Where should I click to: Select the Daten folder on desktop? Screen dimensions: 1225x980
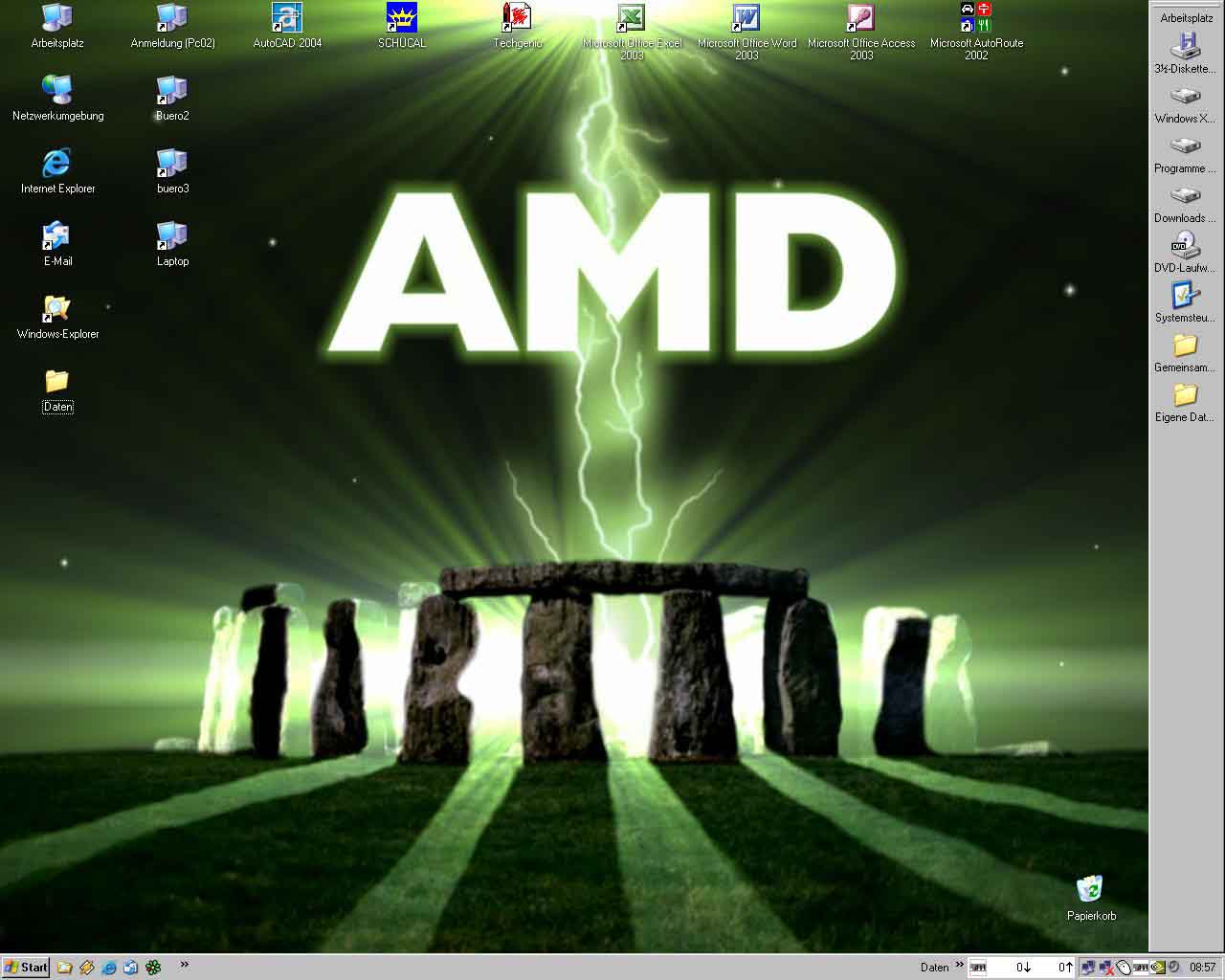click(57, 390)
